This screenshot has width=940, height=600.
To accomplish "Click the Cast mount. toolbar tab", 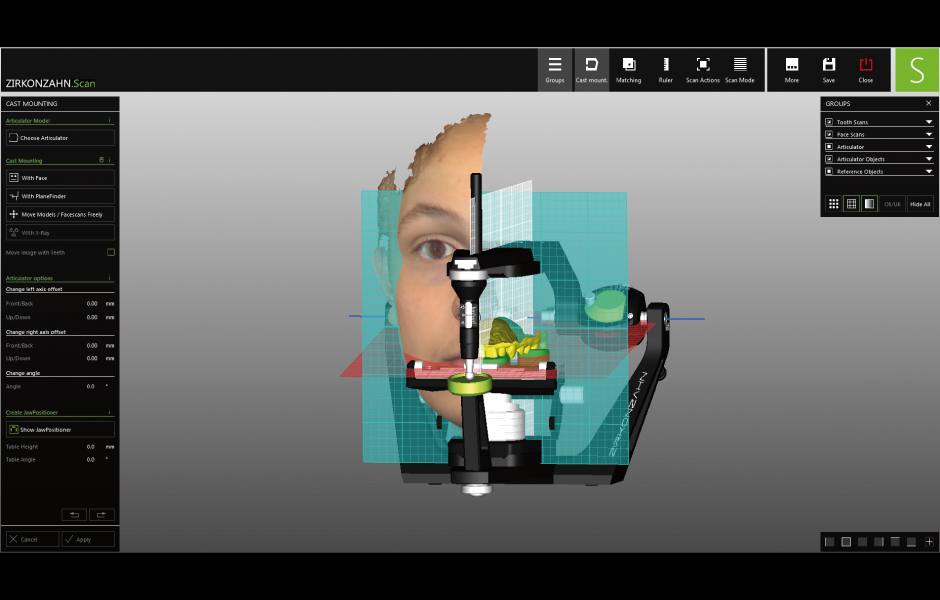I will click(591, 69).
